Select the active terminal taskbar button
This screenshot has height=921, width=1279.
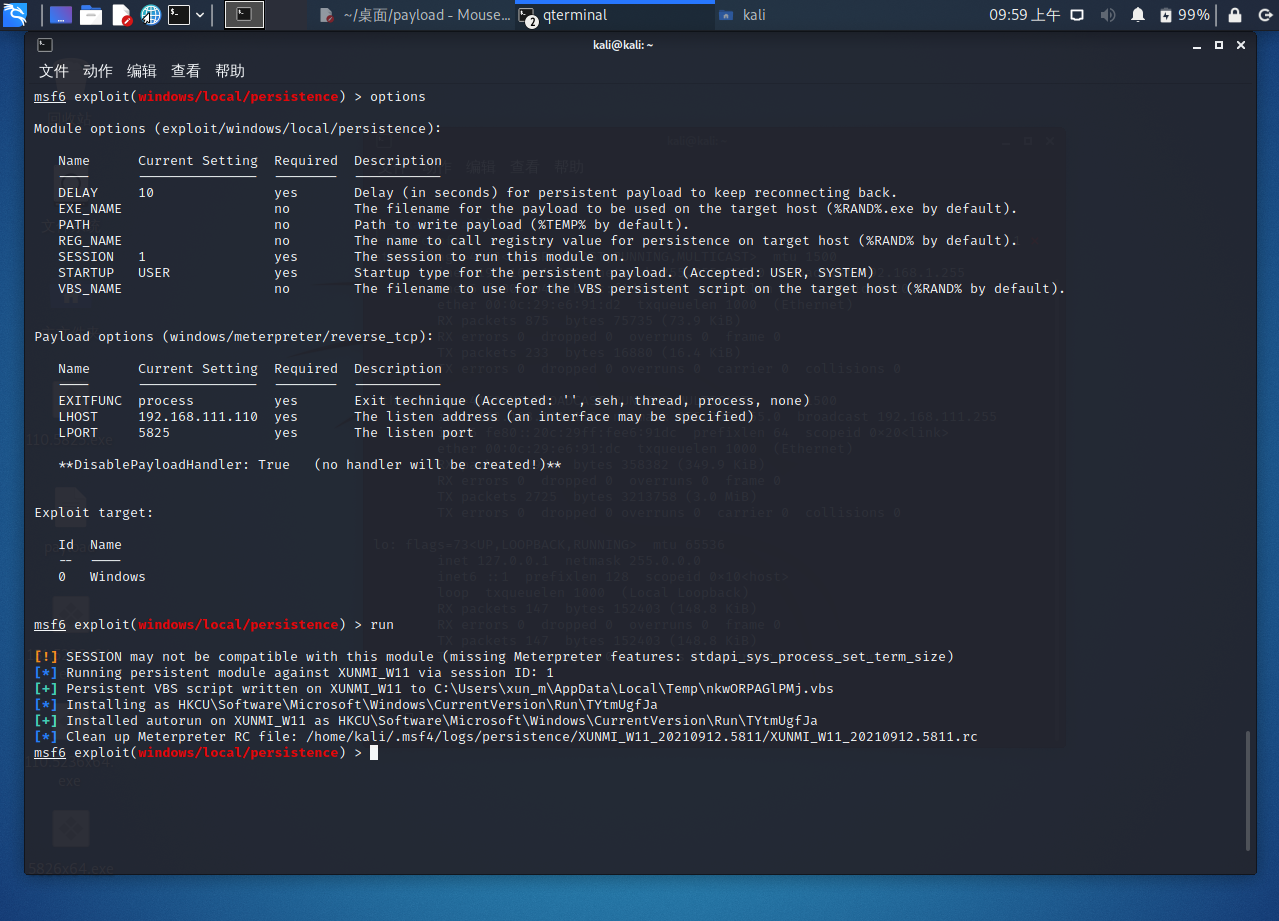[x=245, y=15]
